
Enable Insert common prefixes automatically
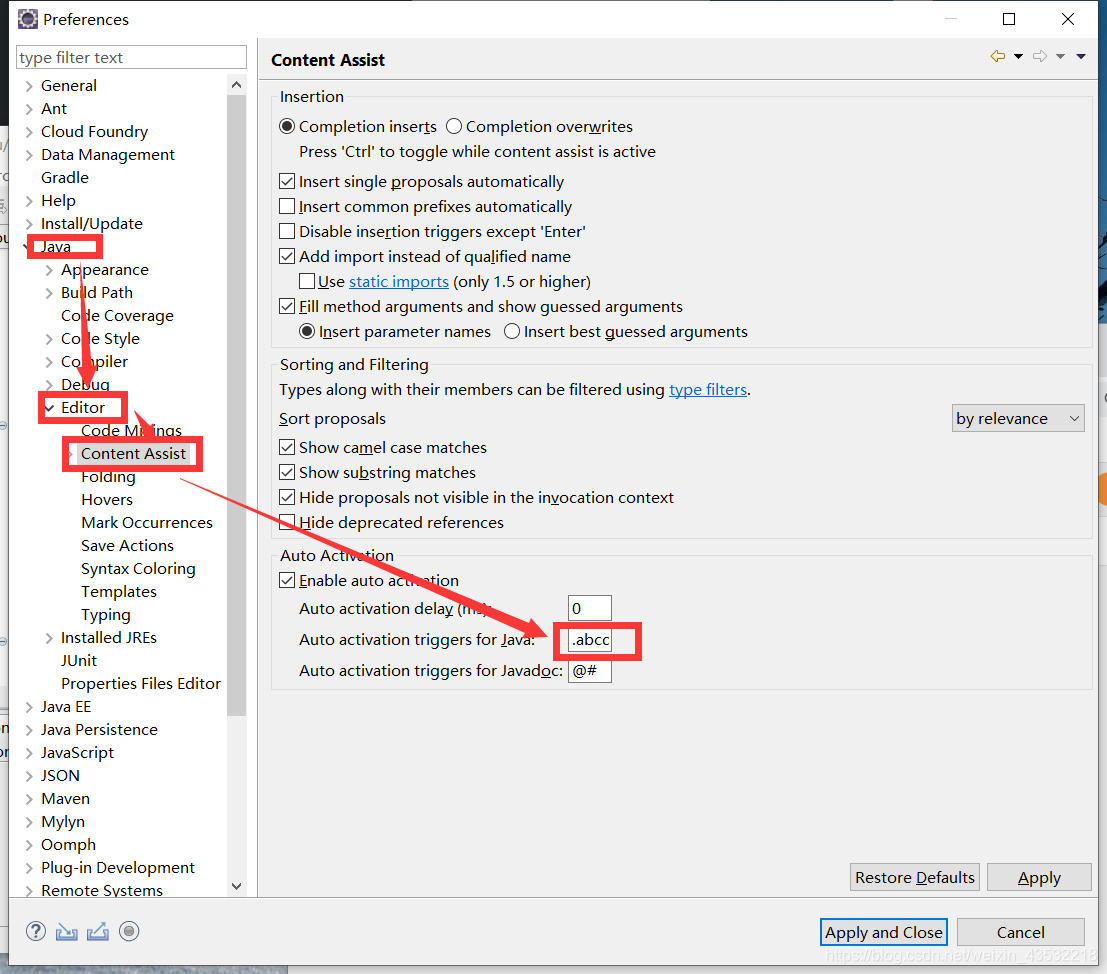[x=287, y=206]
